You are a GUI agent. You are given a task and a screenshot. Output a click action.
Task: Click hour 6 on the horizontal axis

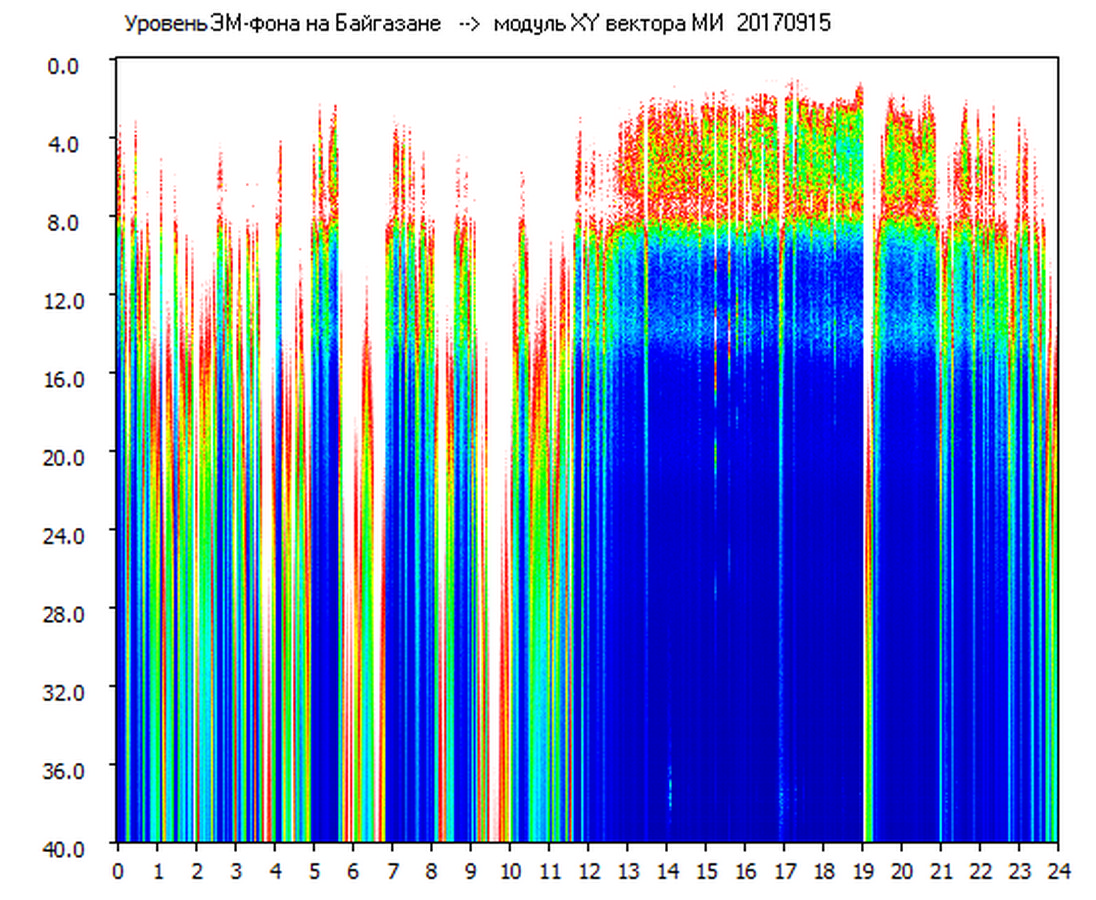click(x=353, y=870)
